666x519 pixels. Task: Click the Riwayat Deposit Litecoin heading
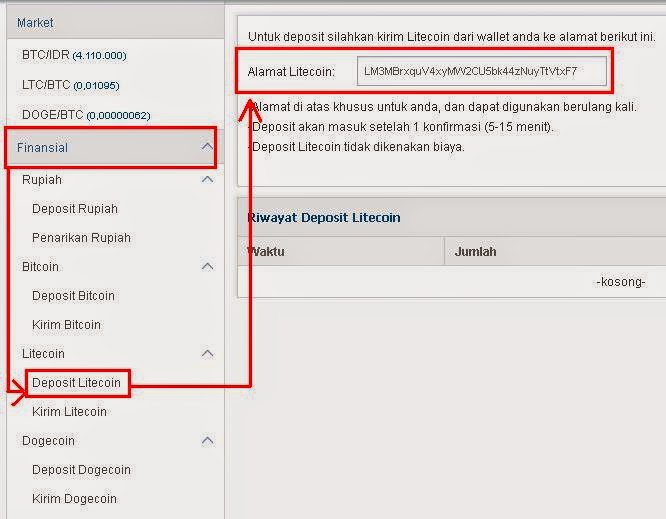(324, 217)
